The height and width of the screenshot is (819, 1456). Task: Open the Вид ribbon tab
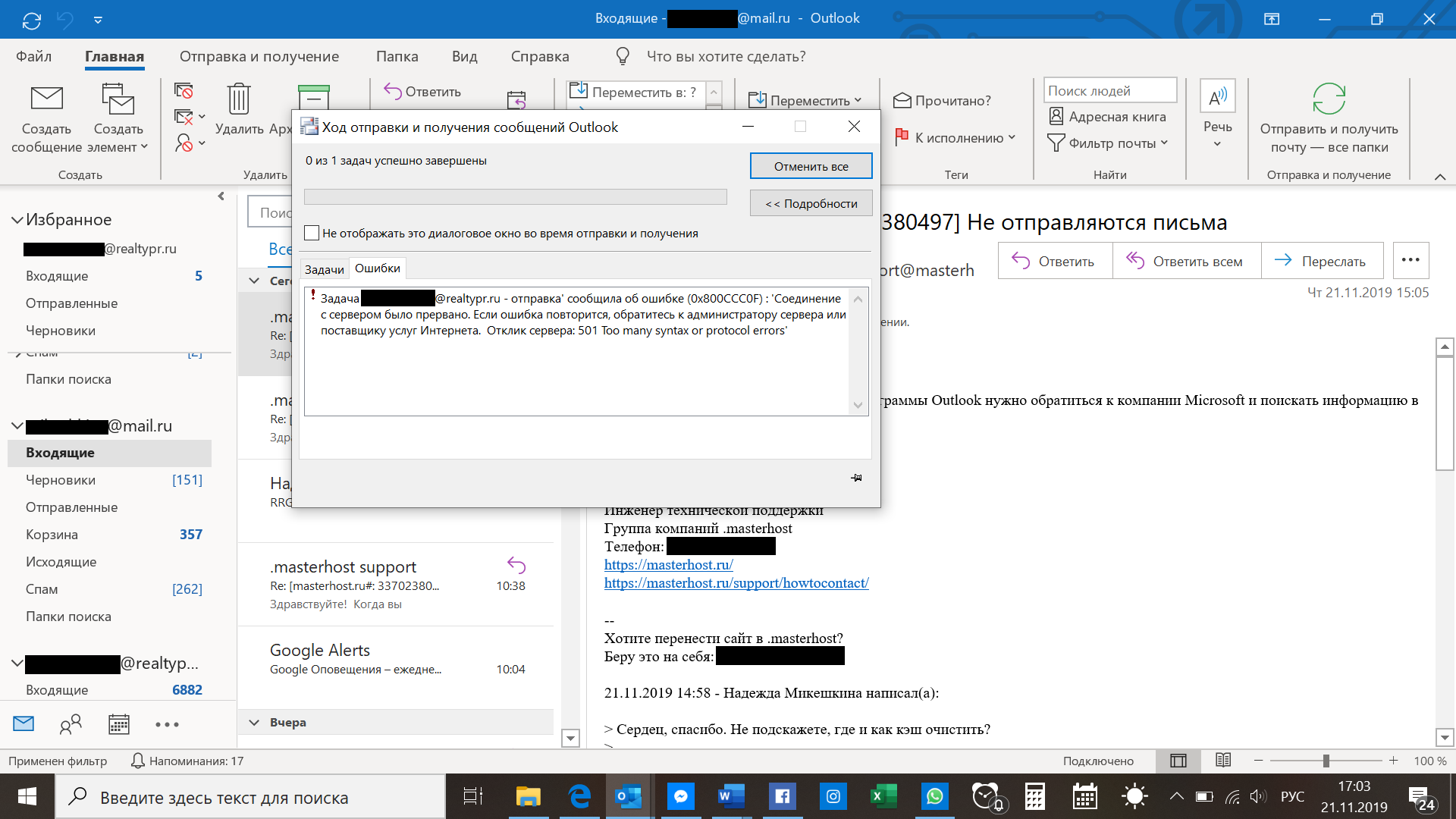click(x=464, y=56)
